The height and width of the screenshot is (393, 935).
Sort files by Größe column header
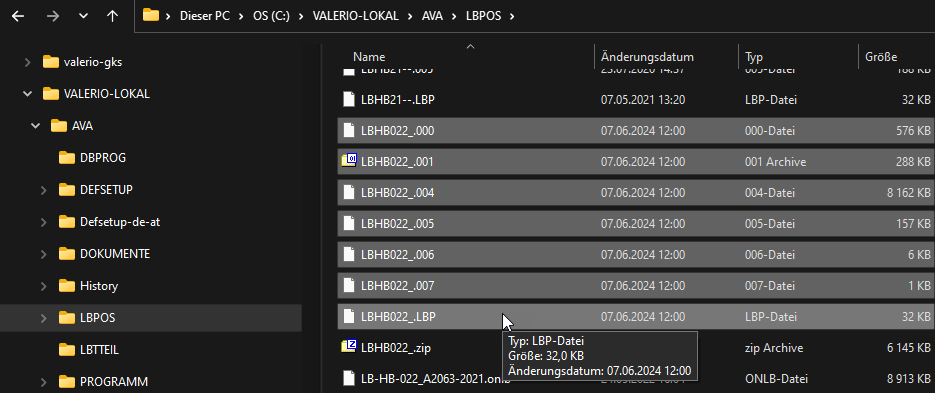click(881, 57)
